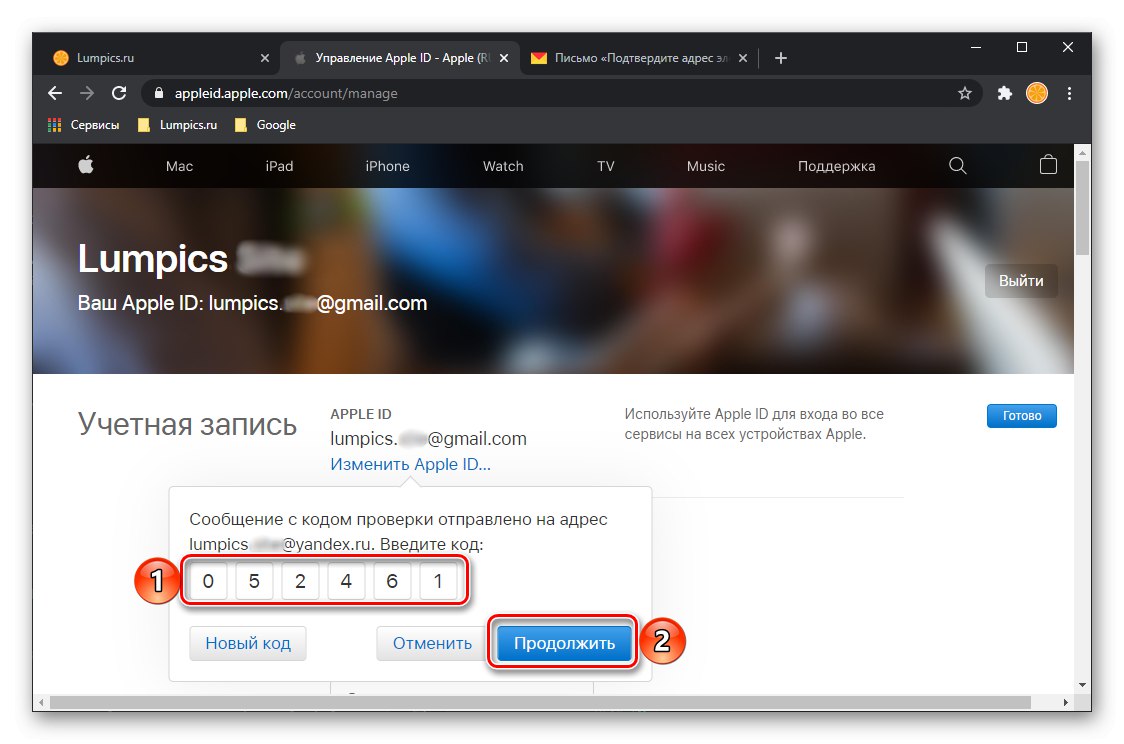Image resolution: width=1124 pixels, height=744 pixels.
Task: Bookmark this page with the star icon
Action: (965, 93)
